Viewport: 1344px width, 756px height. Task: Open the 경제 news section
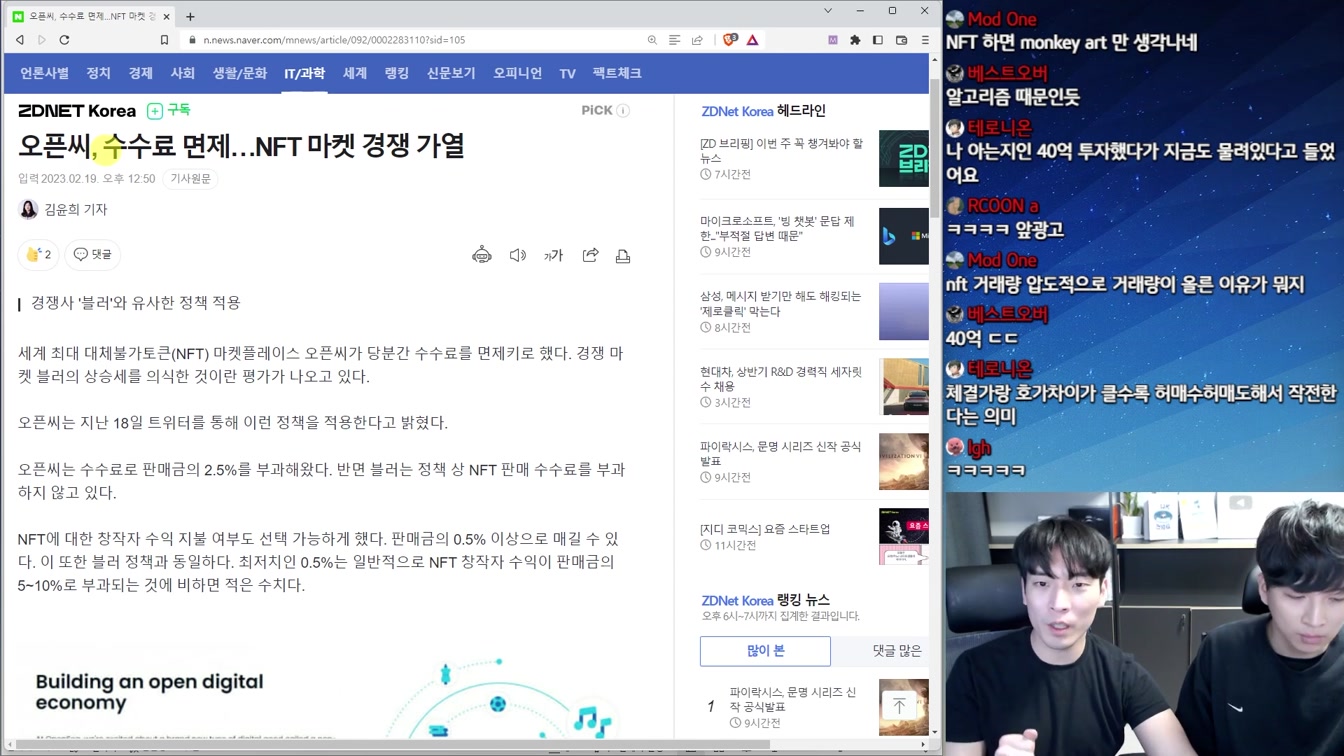pos(140,73)
